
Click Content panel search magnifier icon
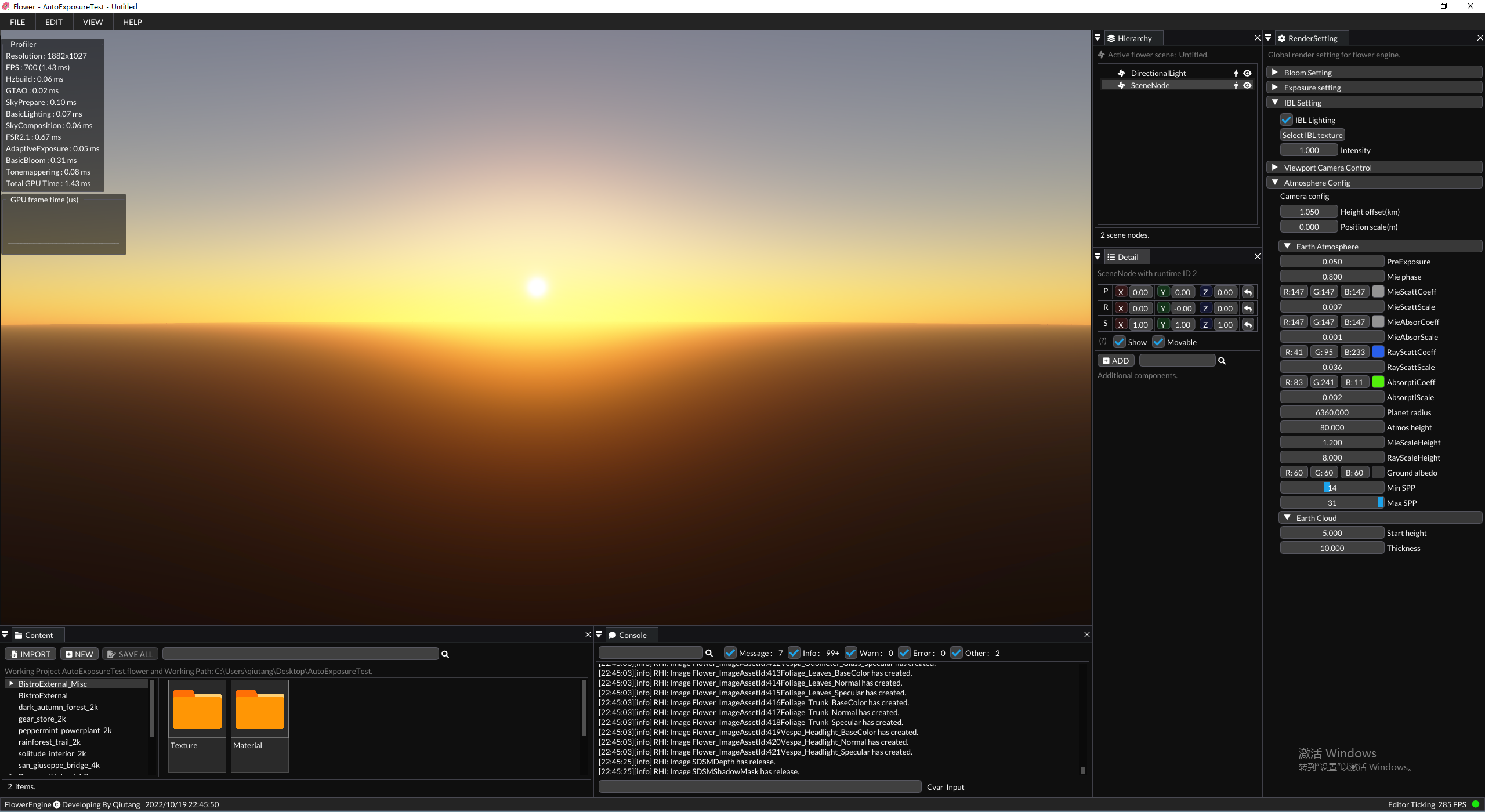tap(445, 654)
